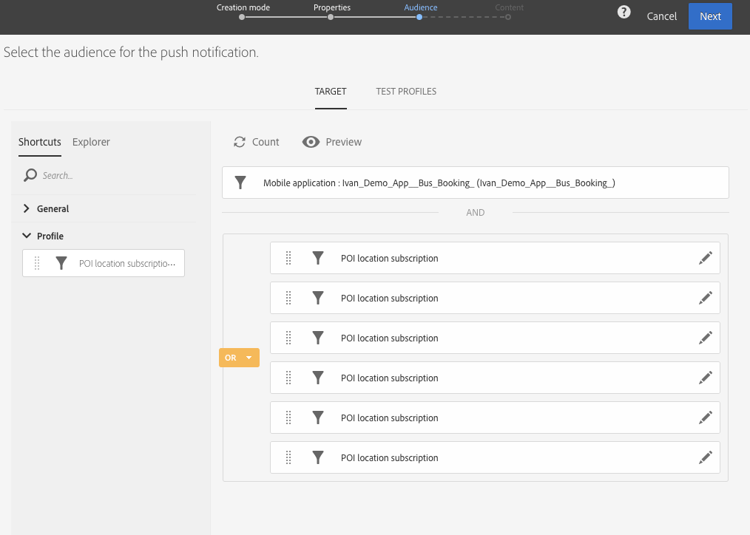
Task: Grab the sidebar POI filter drag handle
Action: pyautogui.click(x=37, y=263)
